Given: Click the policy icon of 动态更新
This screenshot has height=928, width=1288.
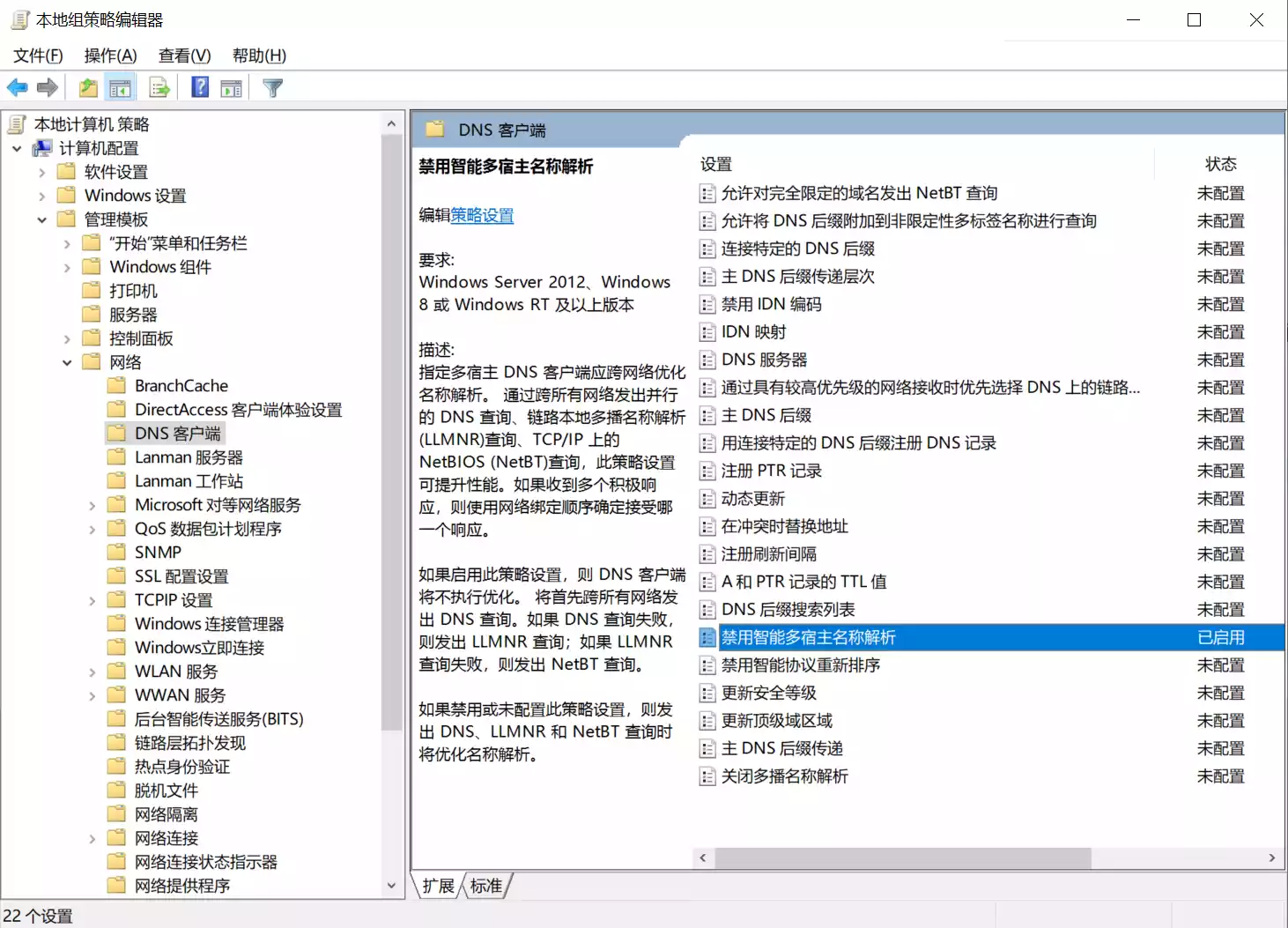Looking at the screenshot, I should pyautogui.click(x=707, y=499).
